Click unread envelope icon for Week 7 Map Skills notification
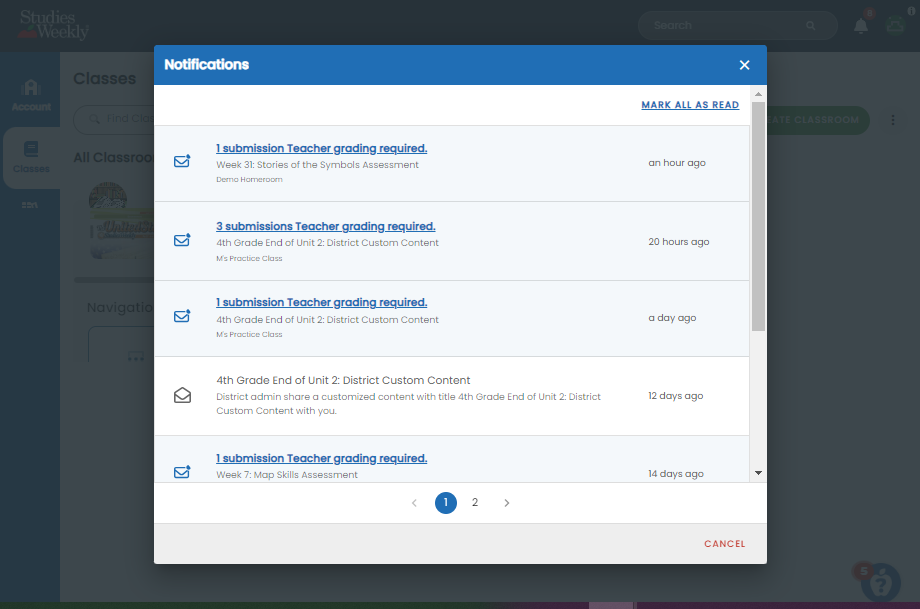Image resolution: width=920 pixels, height=609 pixels. (x=182, y=472)
